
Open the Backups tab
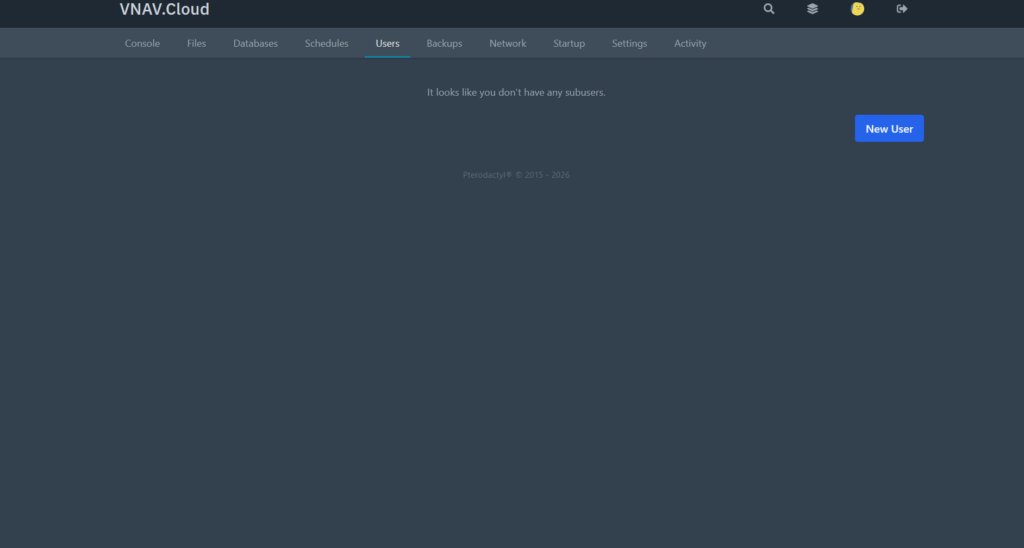(444, 43)
